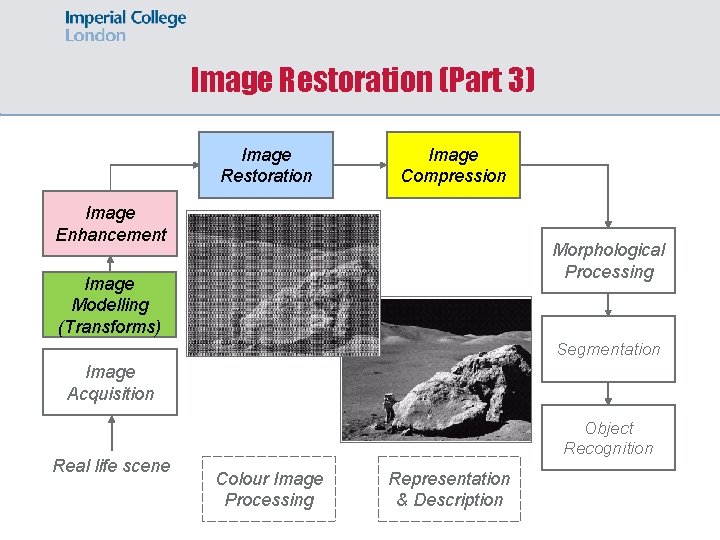This screenshot has width=720, height=540.
Task: Click the Segmentation box
Action: point(608,349)
